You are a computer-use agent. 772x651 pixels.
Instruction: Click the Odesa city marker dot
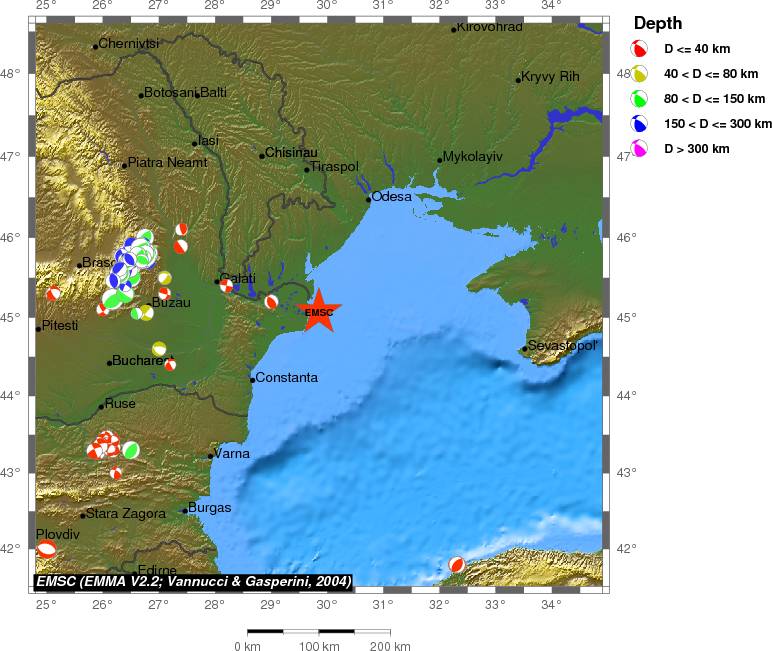368,199
